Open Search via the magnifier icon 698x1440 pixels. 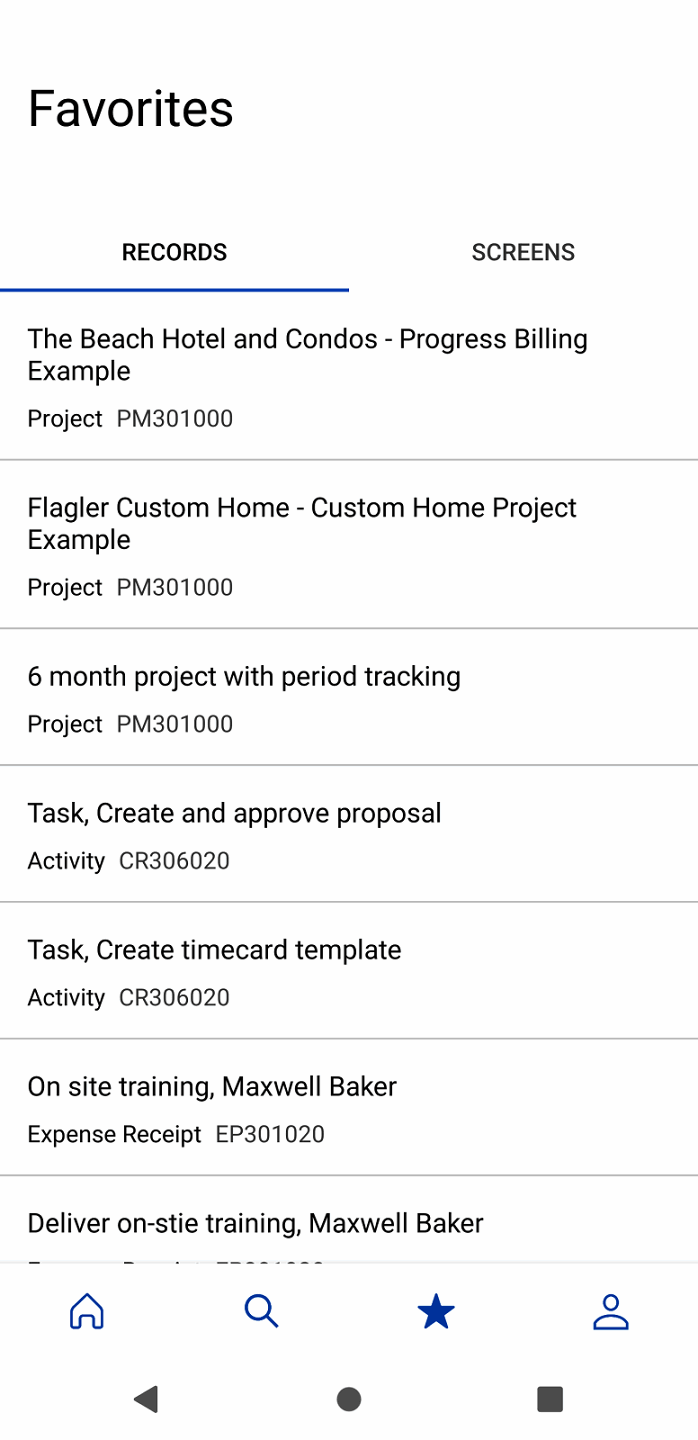tap(261, 1311)
